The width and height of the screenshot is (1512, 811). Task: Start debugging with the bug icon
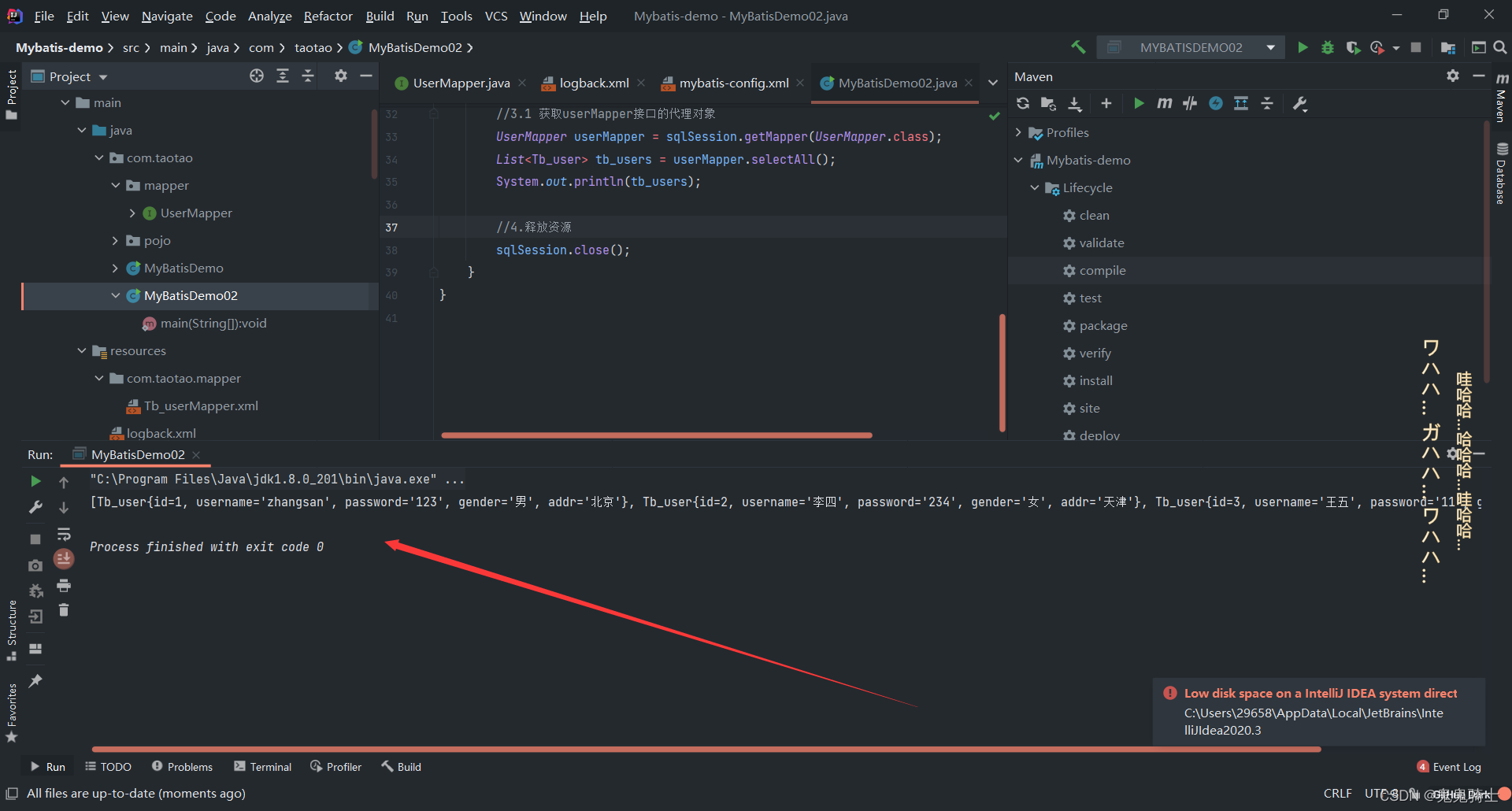coord(1328,47)
